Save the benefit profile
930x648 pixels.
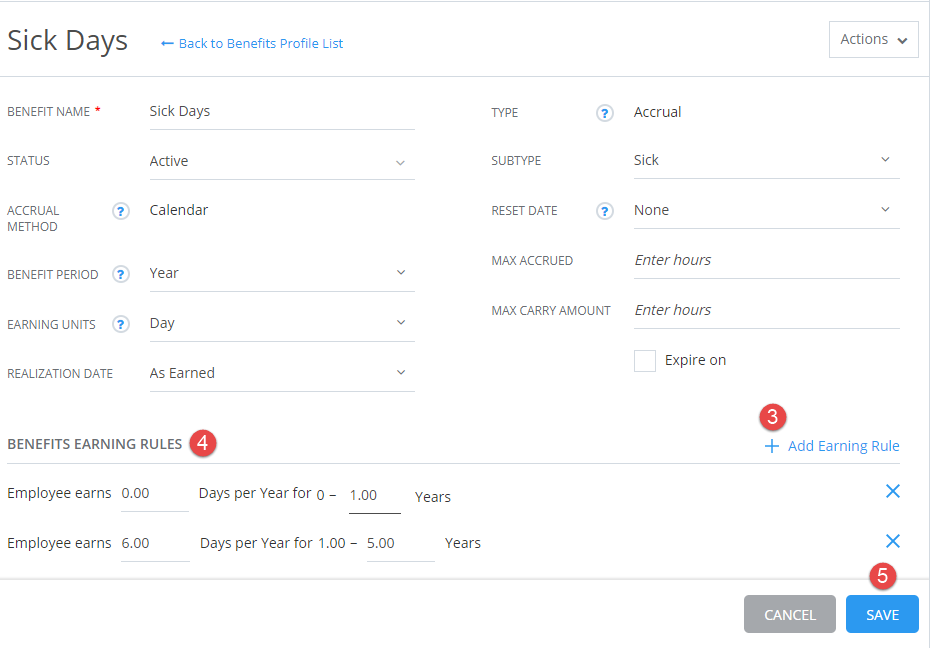882,614
